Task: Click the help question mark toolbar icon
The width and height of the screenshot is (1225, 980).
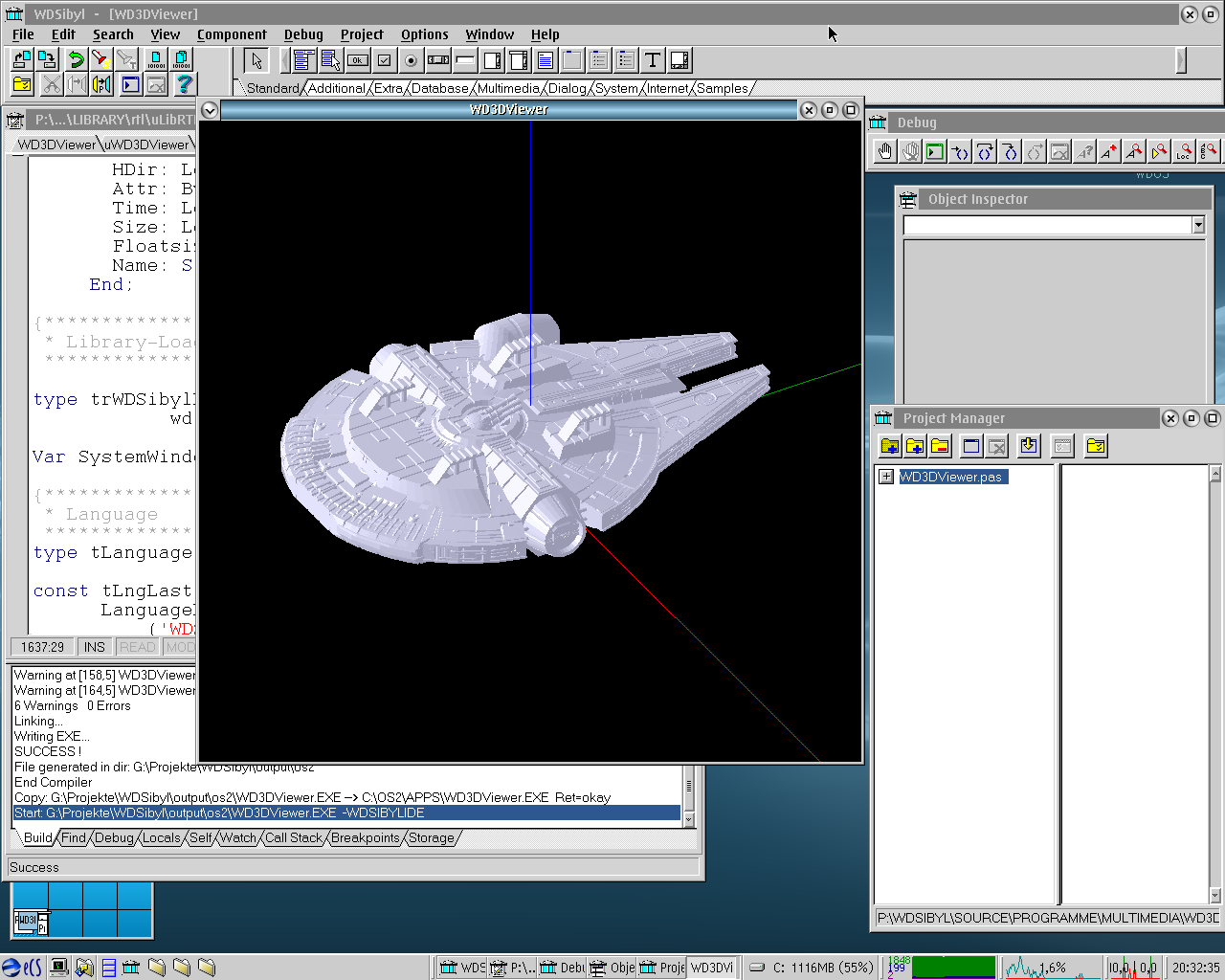Action: click(185, 84)
